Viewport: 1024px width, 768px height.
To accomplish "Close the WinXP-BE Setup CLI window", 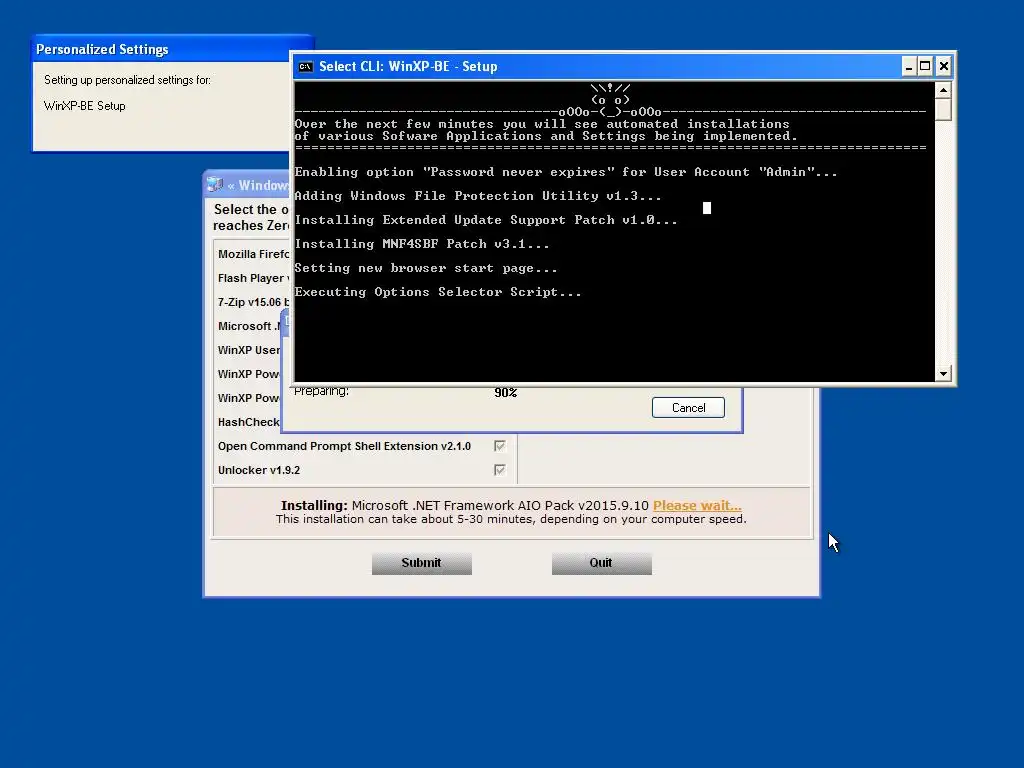I will [x=944, y=66].
